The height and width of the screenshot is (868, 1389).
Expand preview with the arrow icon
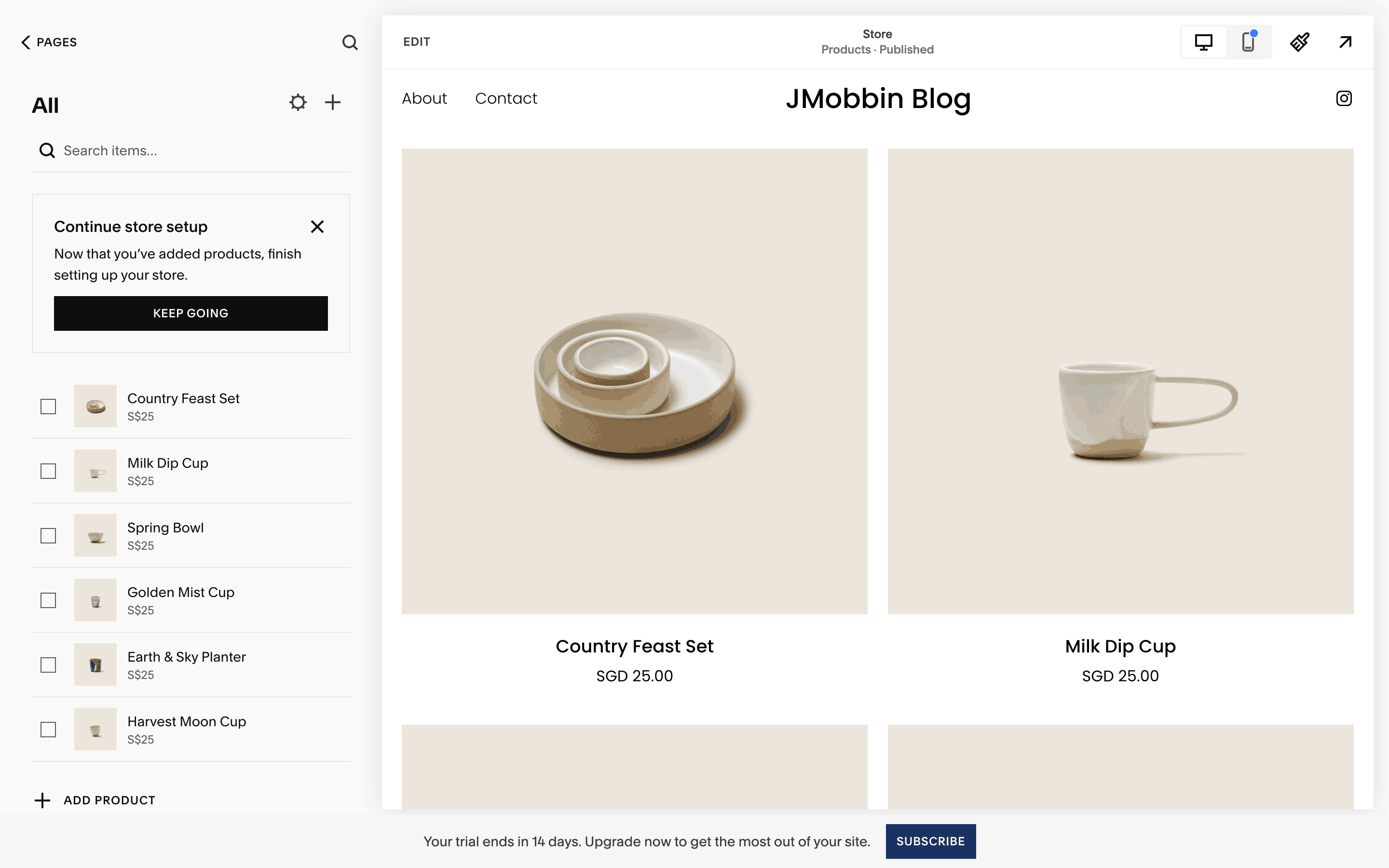[1345, 42]
